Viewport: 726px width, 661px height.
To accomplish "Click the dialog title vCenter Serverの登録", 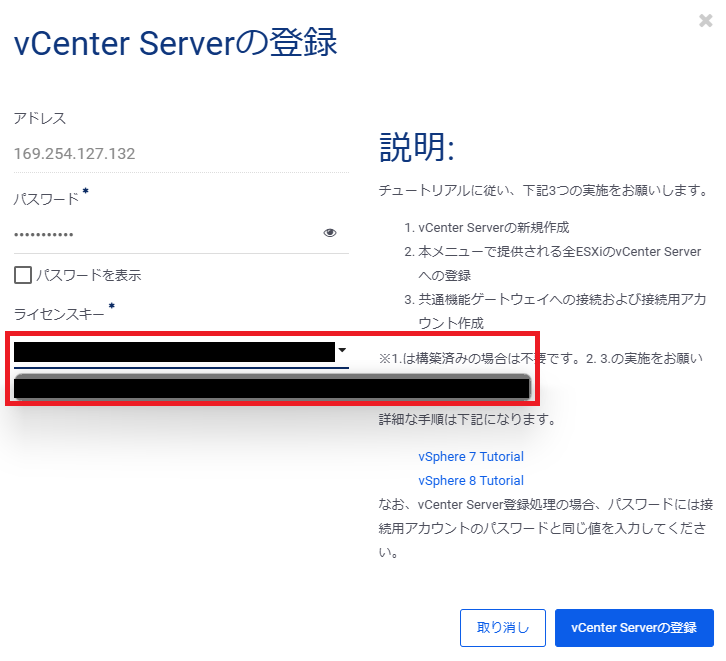I will coord(175,44).
